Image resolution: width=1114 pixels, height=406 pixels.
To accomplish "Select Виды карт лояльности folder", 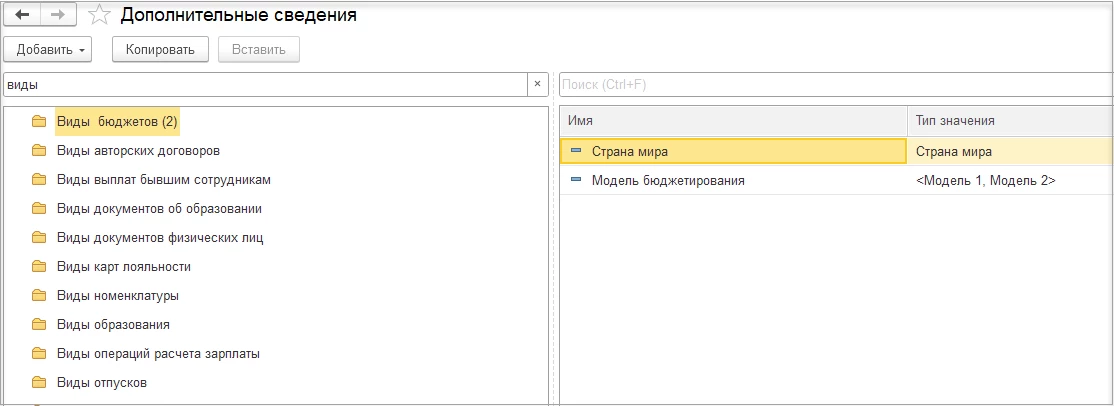I will coord(124,266).
